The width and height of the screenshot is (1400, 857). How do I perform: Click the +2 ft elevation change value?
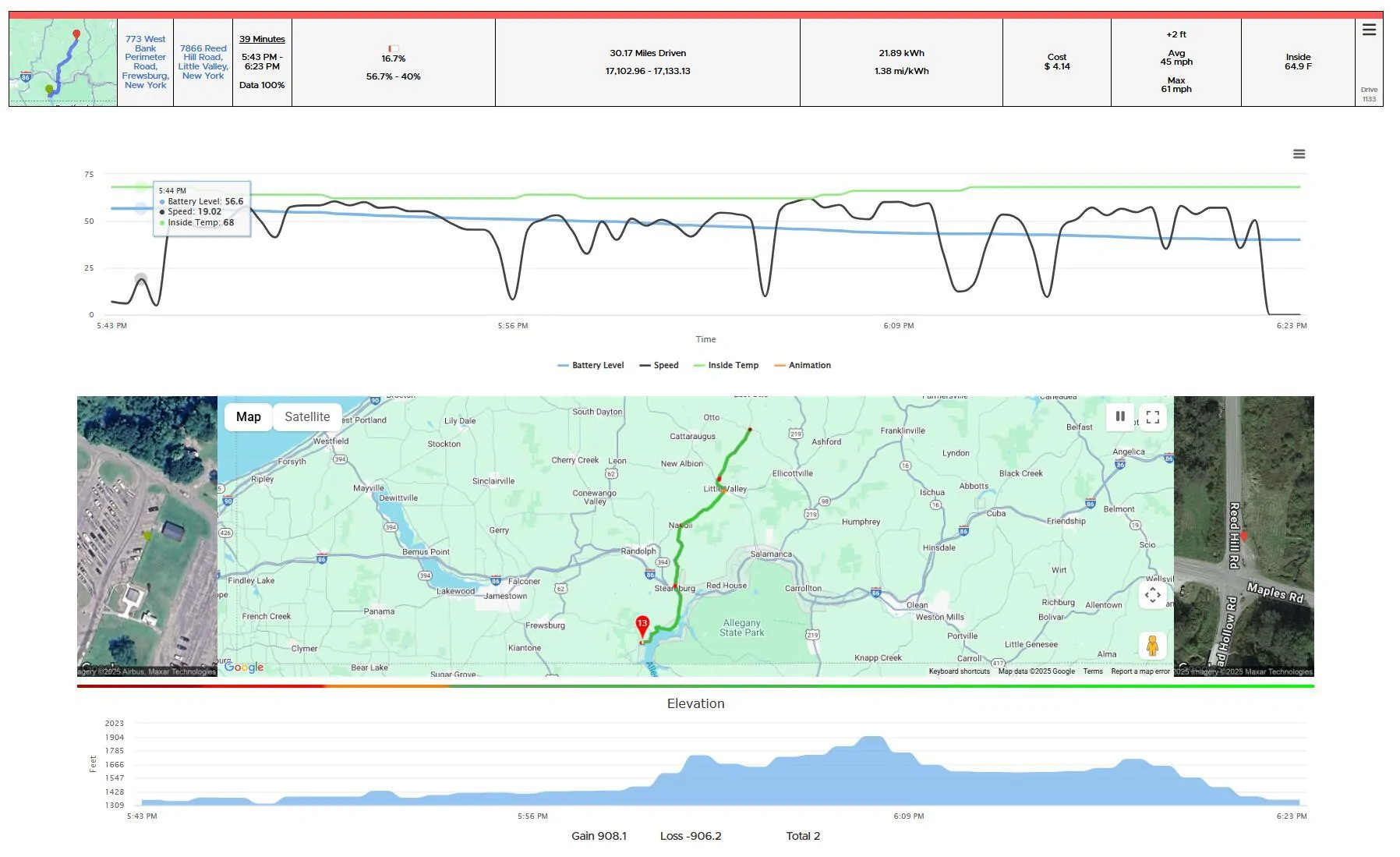pos(1176,34)
